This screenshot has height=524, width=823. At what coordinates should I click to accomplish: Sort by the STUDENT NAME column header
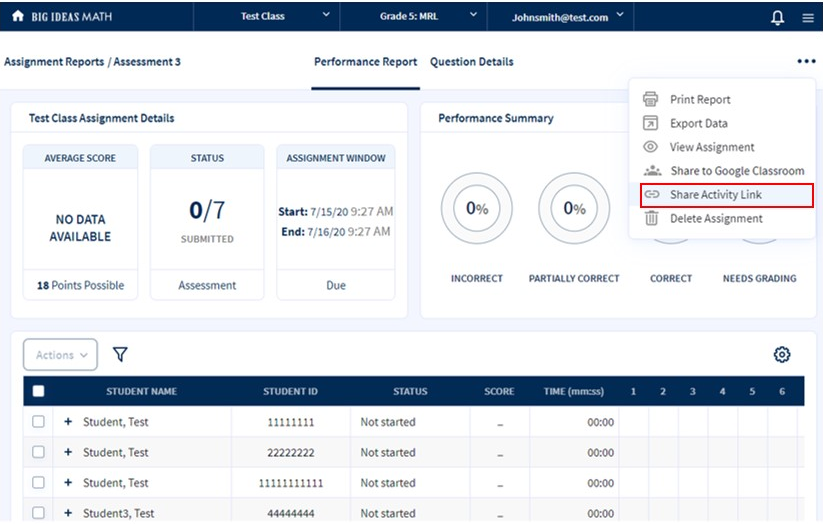[141, 392]
